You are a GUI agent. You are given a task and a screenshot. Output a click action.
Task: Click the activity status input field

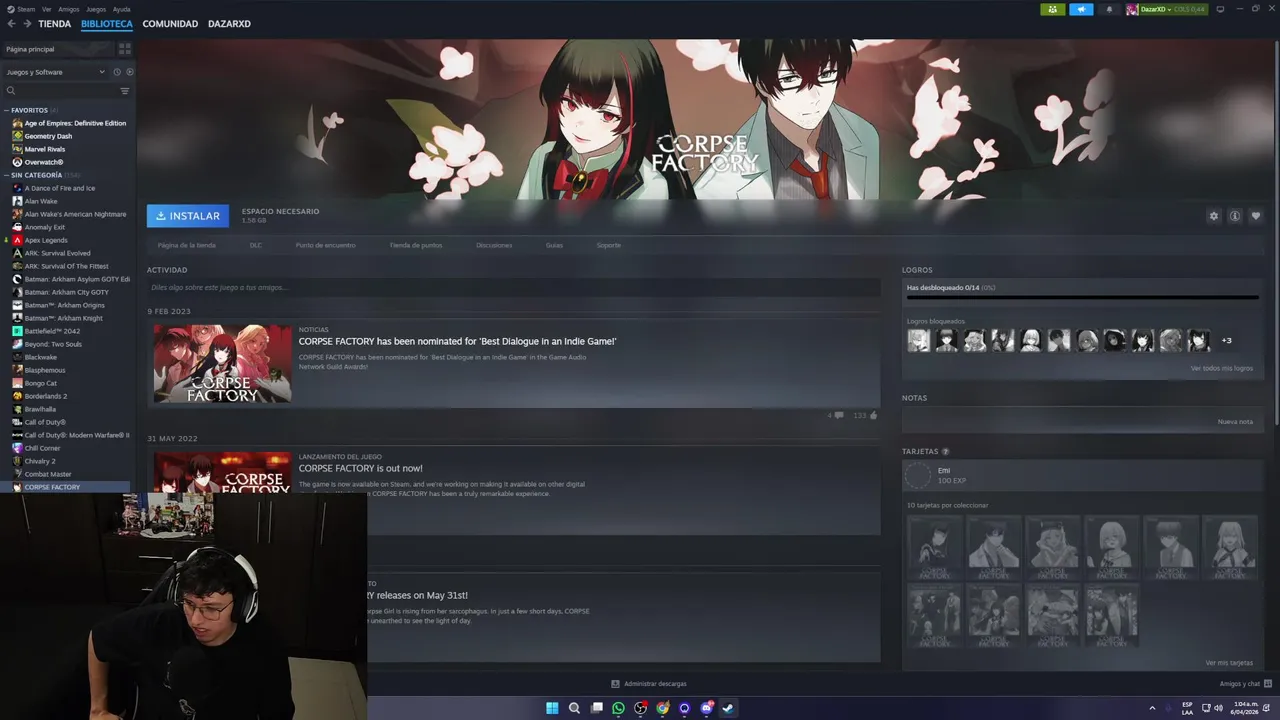click(513, 288)
